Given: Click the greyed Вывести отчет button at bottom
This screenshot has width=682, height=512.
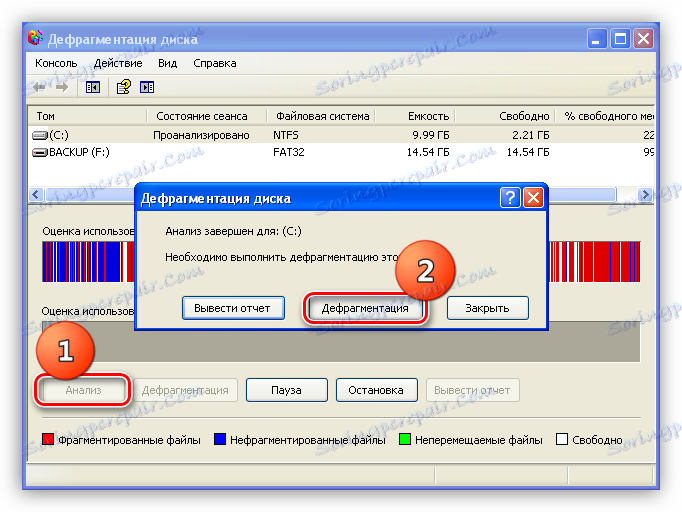Looking at the screenshot, I should click(472, 390).
